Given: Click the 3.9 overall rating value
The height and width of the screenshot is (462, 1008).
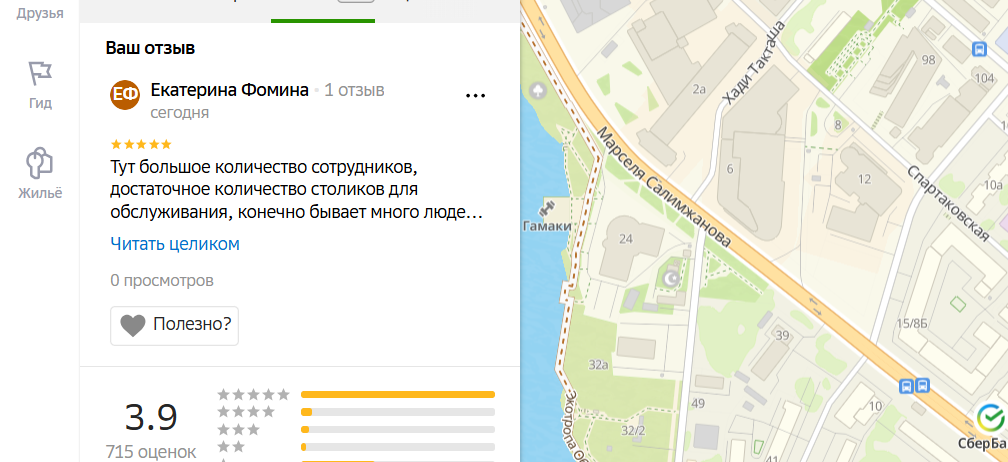Looking at the screenshot, I should 151,417.
